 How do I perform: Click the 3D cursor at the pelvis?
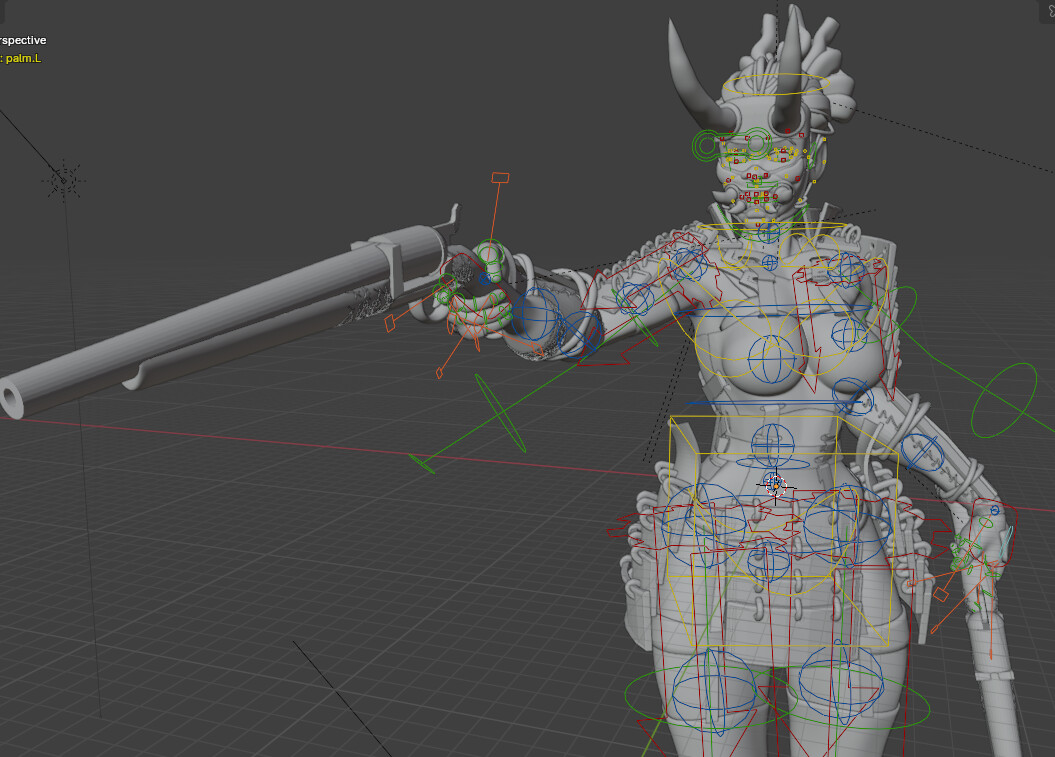tap(775, 487)
